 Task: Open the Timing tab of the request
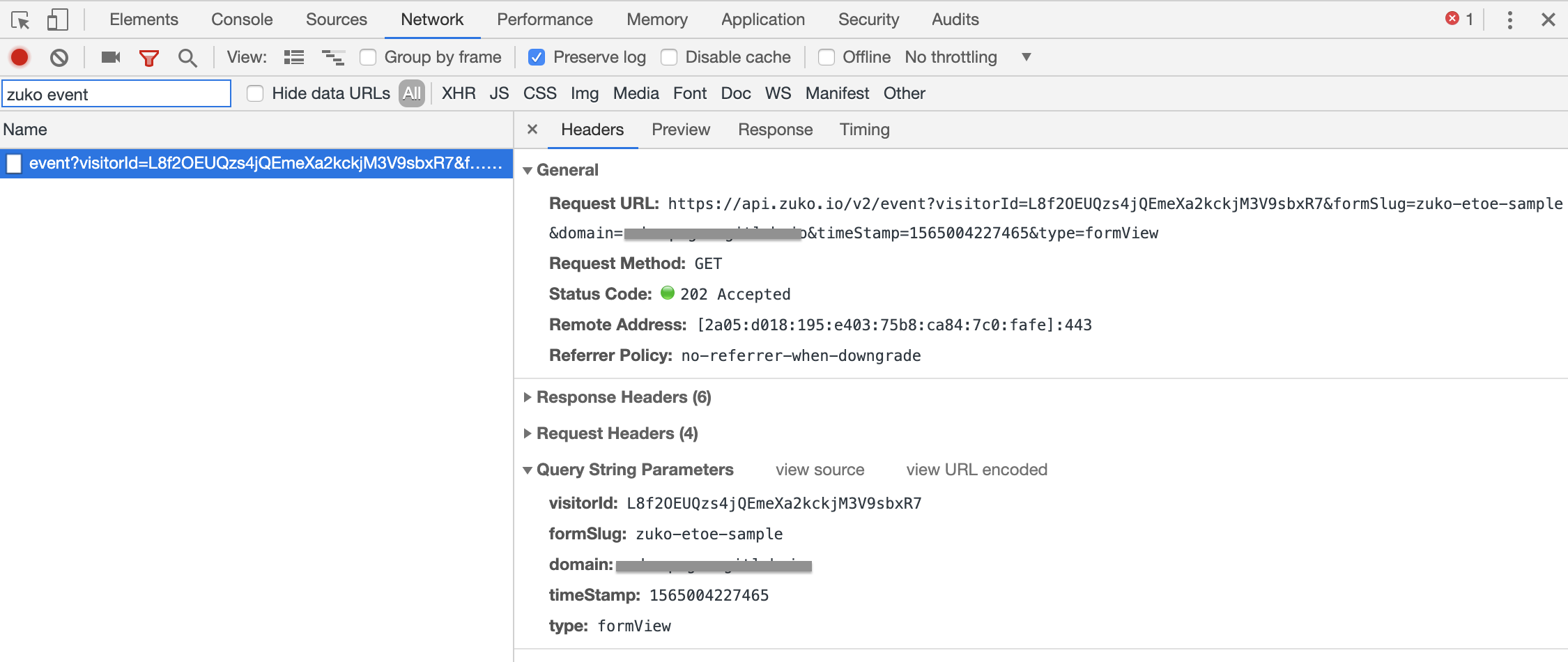(864, 130)
